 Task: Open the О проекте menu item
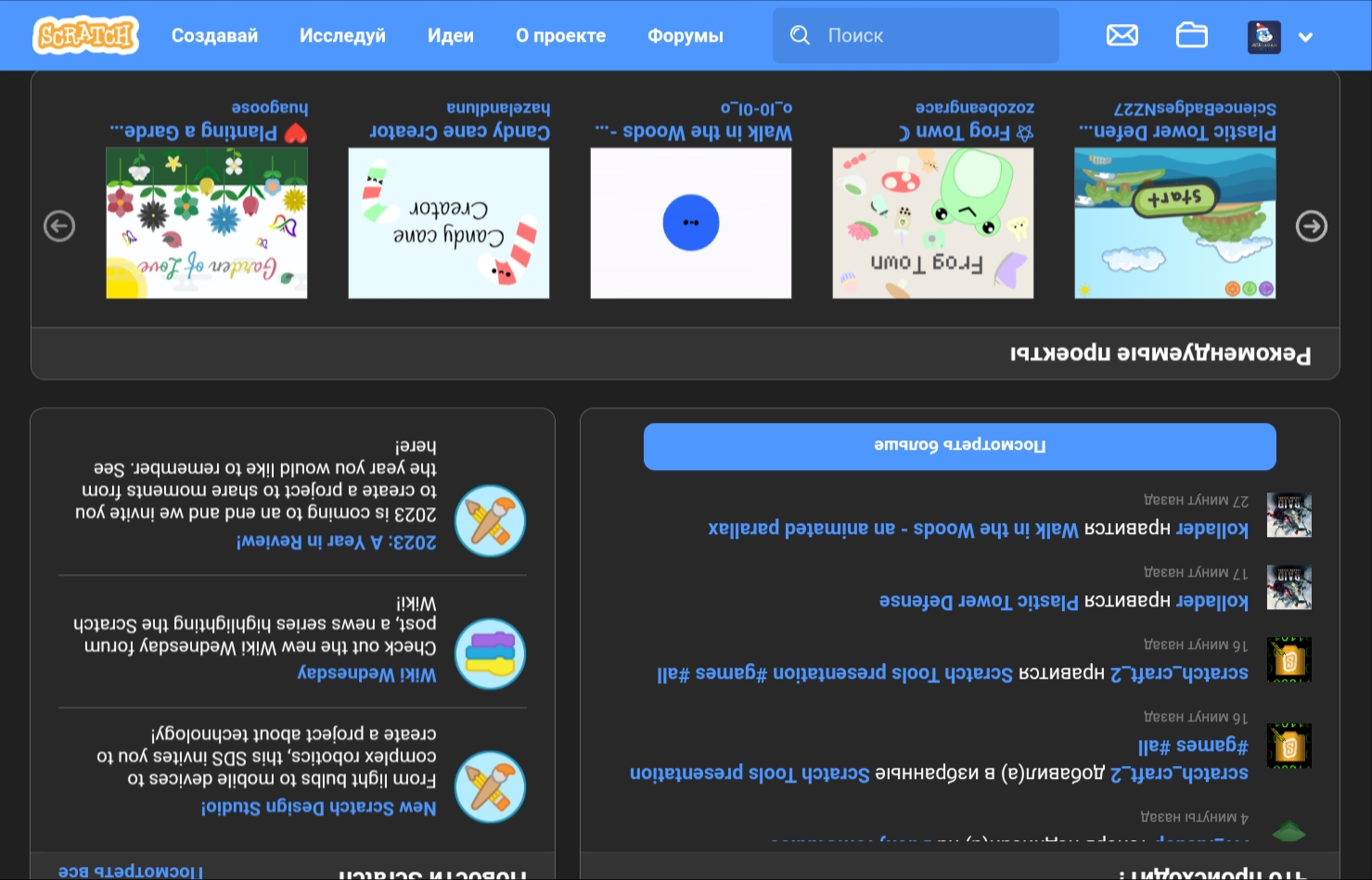[560, 35]
